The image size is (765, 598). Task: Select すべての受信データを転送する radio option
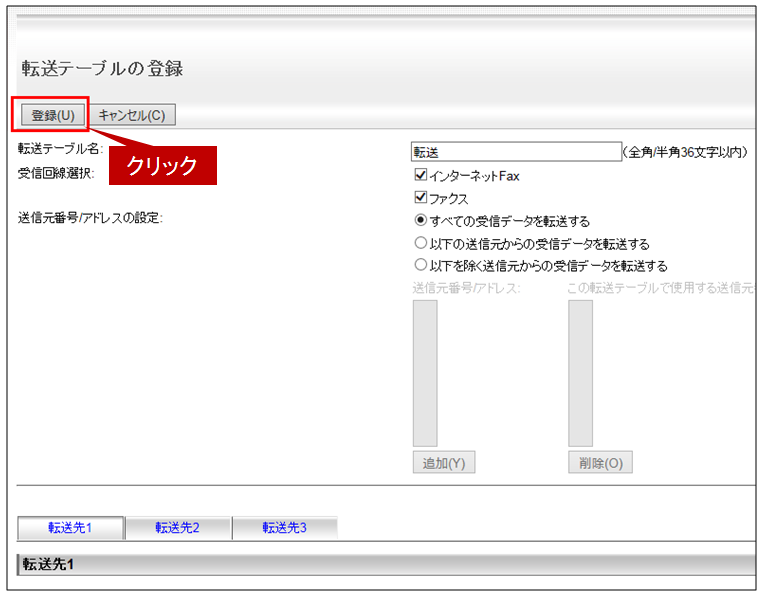click(x=420, y=221)
